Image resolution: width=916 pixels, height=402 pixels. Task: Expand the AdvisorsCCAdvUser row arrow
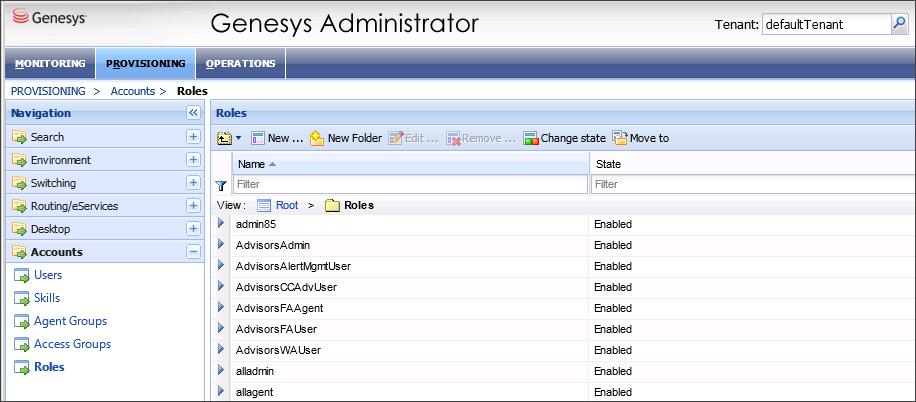click(x=221, y=286)
